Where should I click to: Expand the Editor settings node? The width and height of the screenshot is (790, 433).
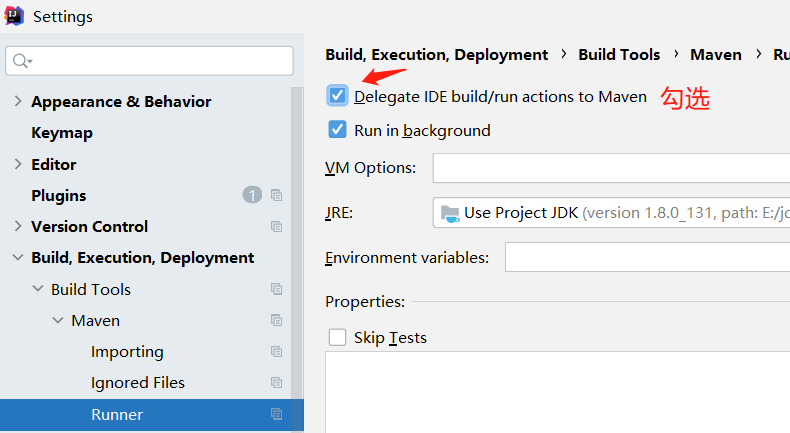point(18,164)
